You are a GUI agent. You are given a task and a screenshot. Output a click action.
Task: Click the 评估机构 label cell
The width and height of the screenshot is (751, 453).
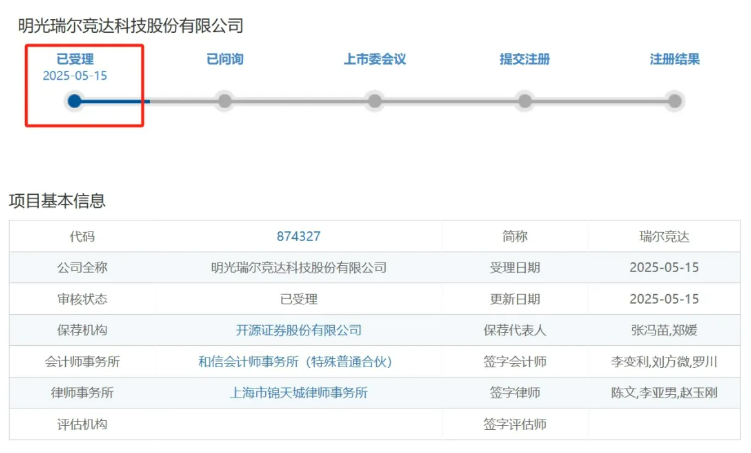[x=82, y=424]
